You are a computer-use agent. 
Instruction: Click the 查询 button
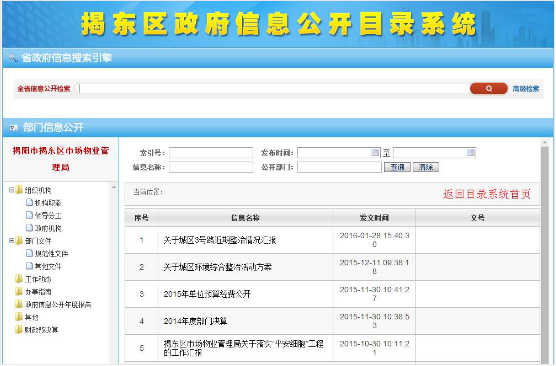coord(397,167)
